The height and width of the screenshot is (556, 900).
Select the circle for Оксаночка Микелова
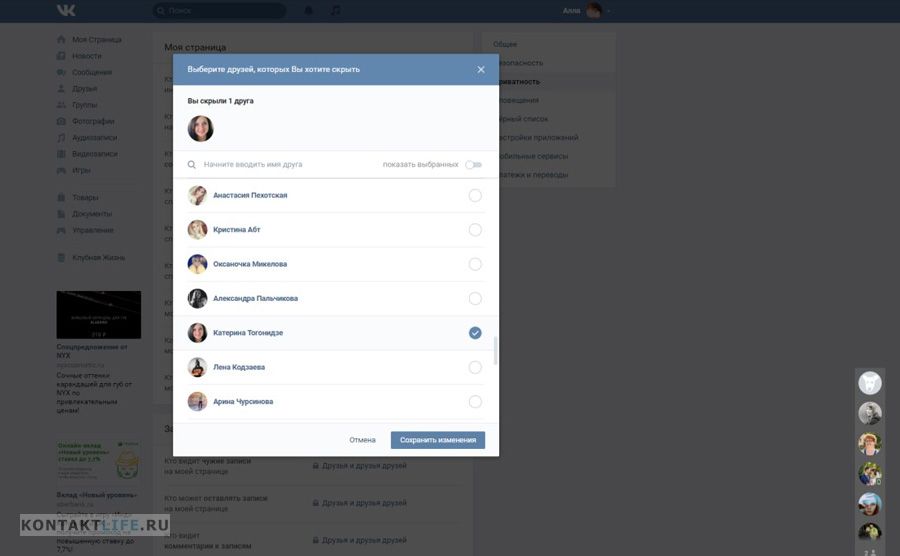point(475,265)
